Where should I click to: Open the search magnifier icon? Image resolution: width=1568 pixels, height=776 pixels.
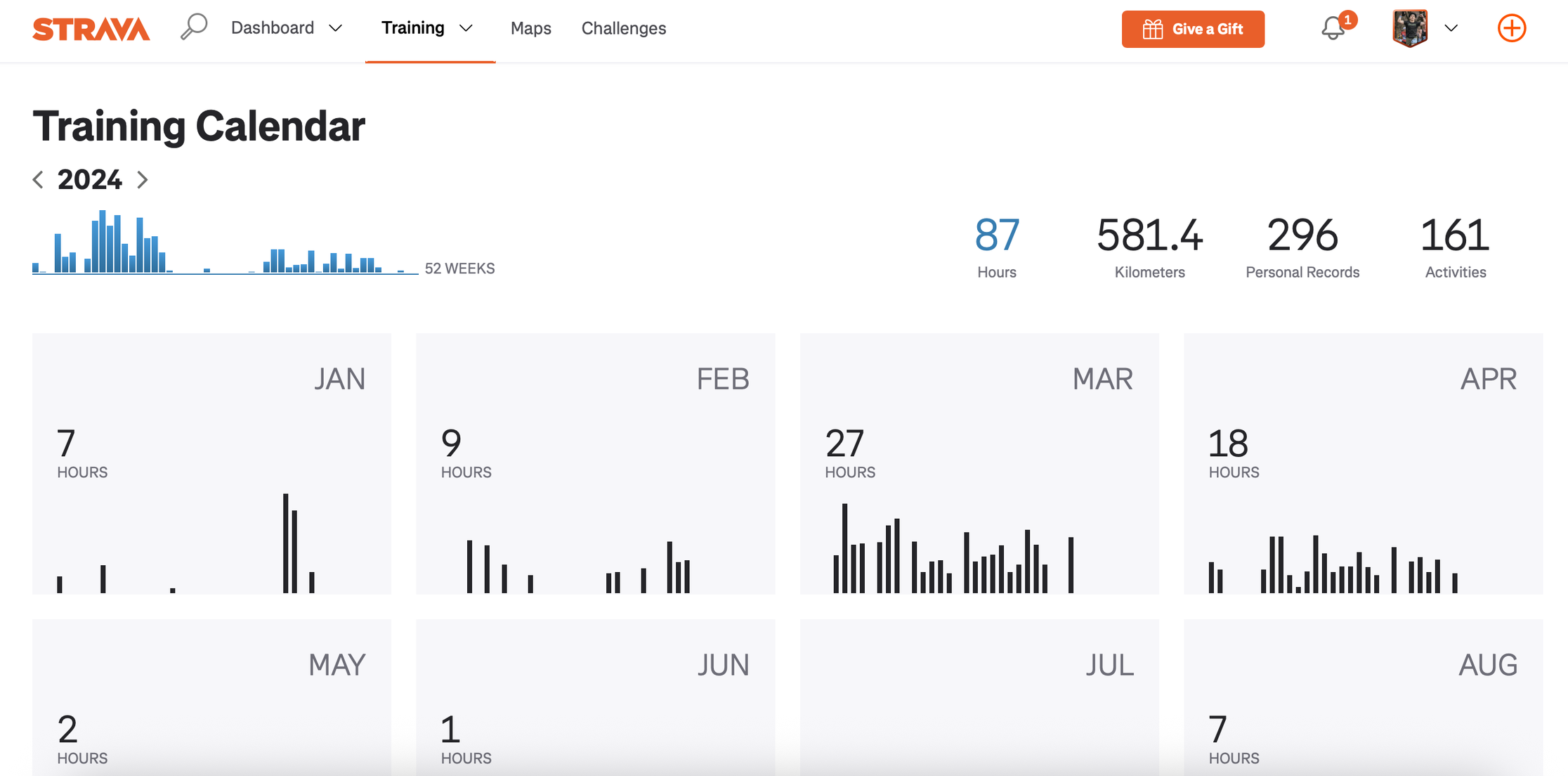point(194,27)
